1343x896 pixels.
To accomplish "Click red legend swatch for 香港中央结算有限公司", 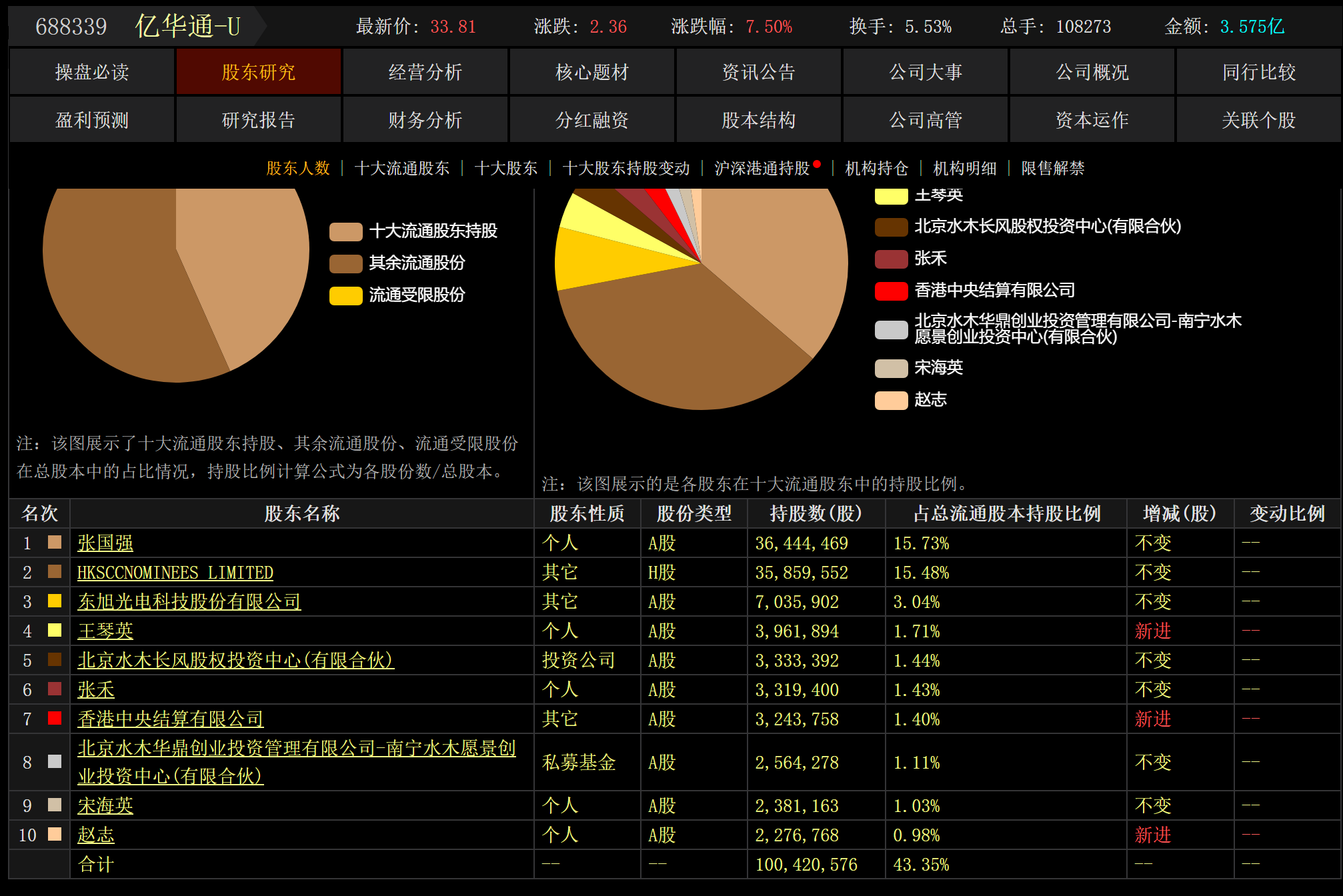I will coord(891,291).
